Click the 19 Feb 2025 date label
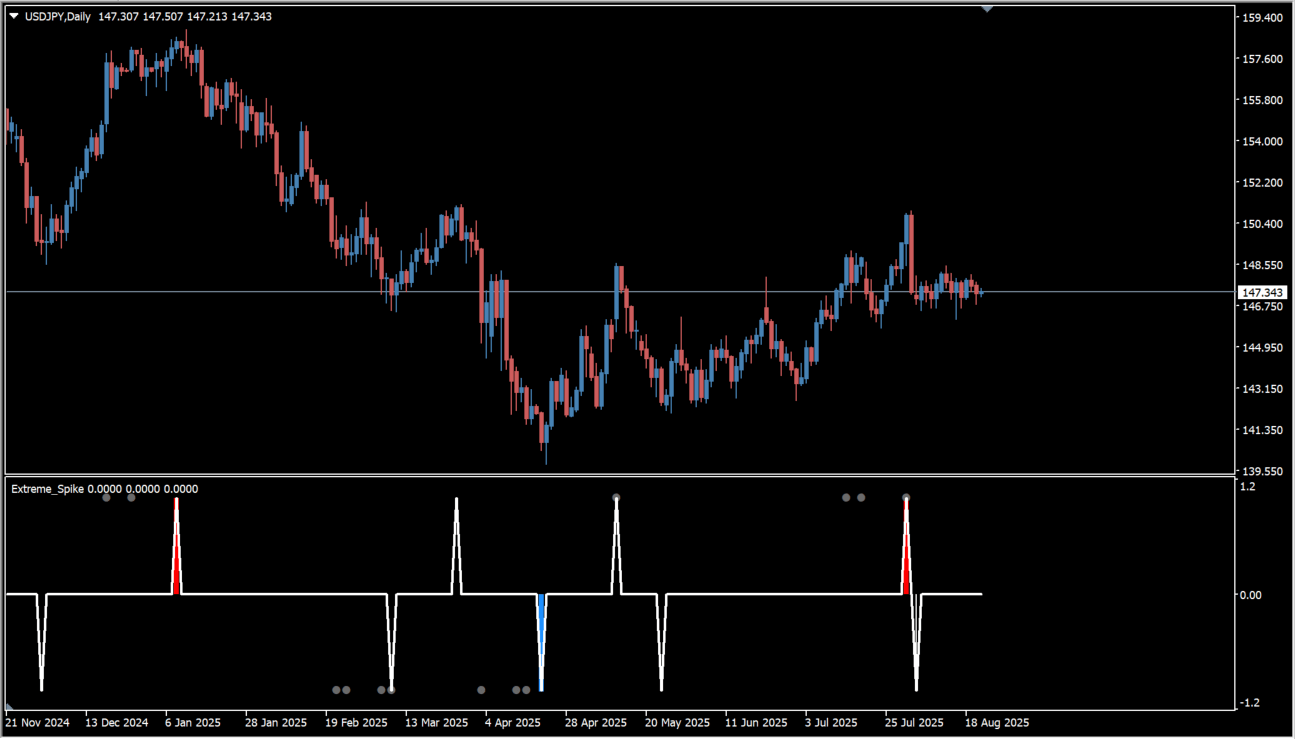Viewport: 1295px width, 739px height. (356, 722)
